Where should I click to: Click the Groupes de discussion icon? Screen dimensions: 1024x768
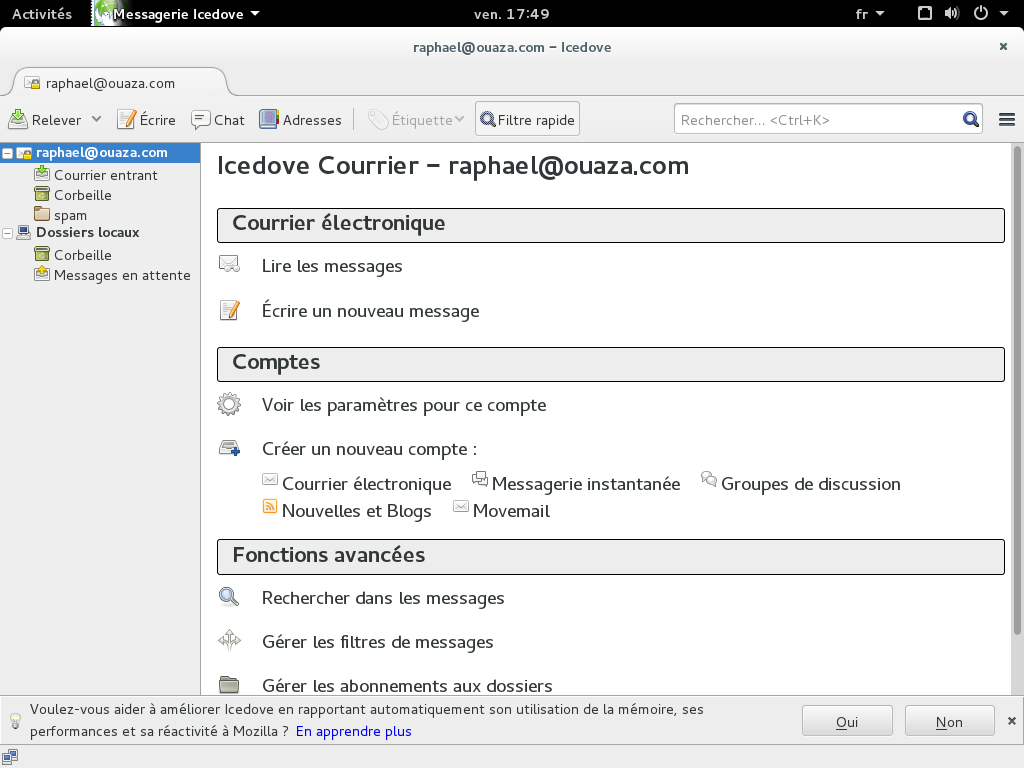[709, 479]
